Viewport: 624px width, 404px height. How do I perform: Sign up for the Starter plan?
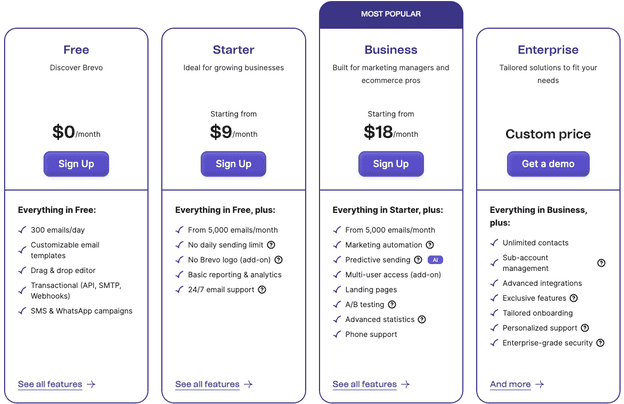coord(233,164)
